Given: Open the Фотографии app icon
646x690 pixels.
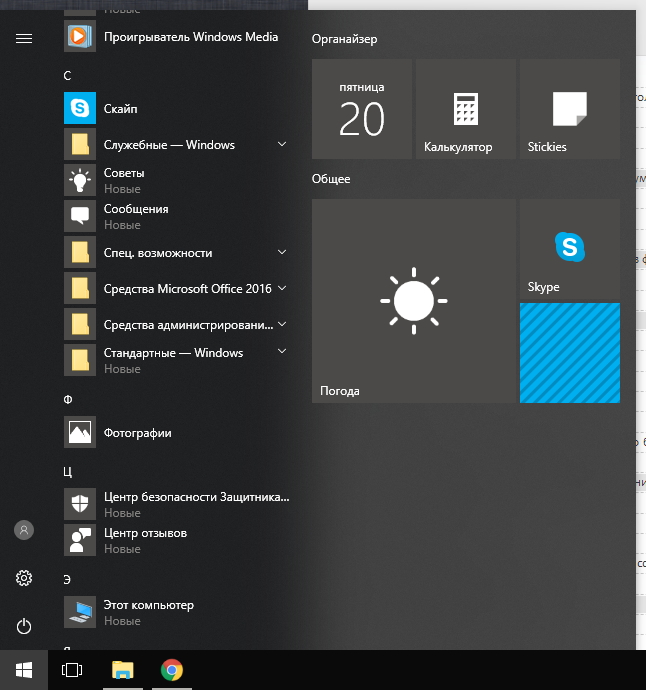Looking at the screenshot, I should (x=80, y=432).
